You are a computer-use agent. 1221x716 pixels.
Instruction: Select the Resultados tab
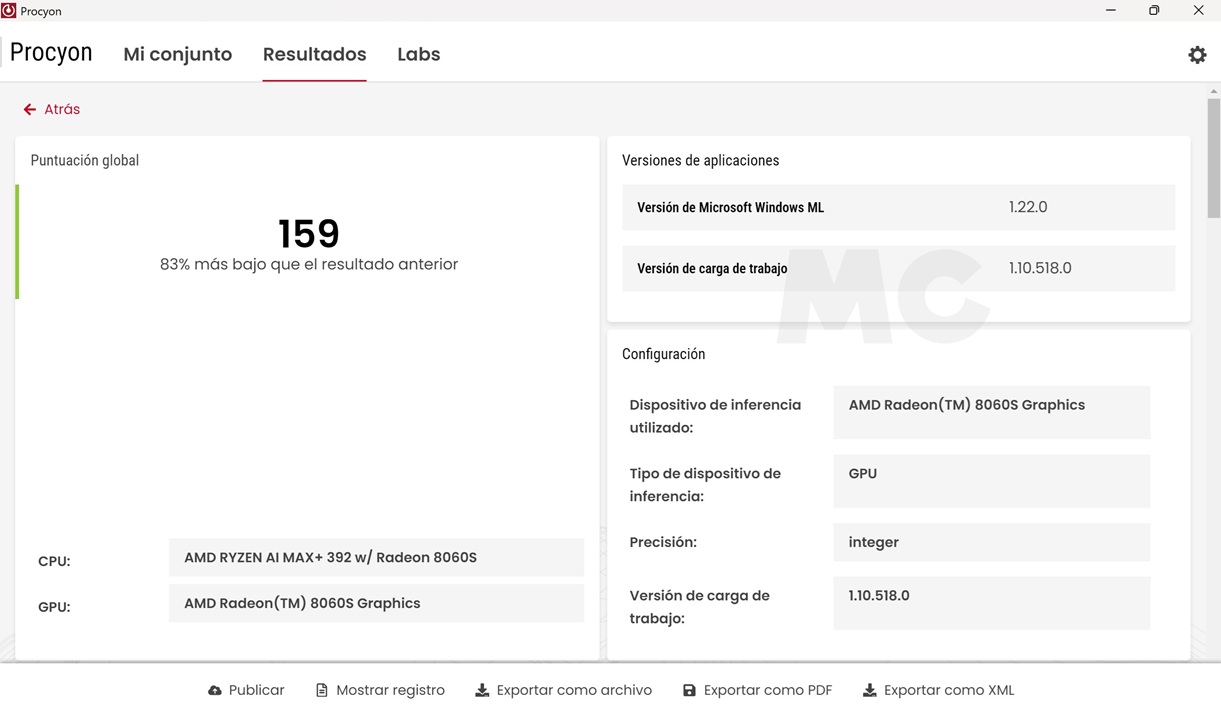point(314,55)
